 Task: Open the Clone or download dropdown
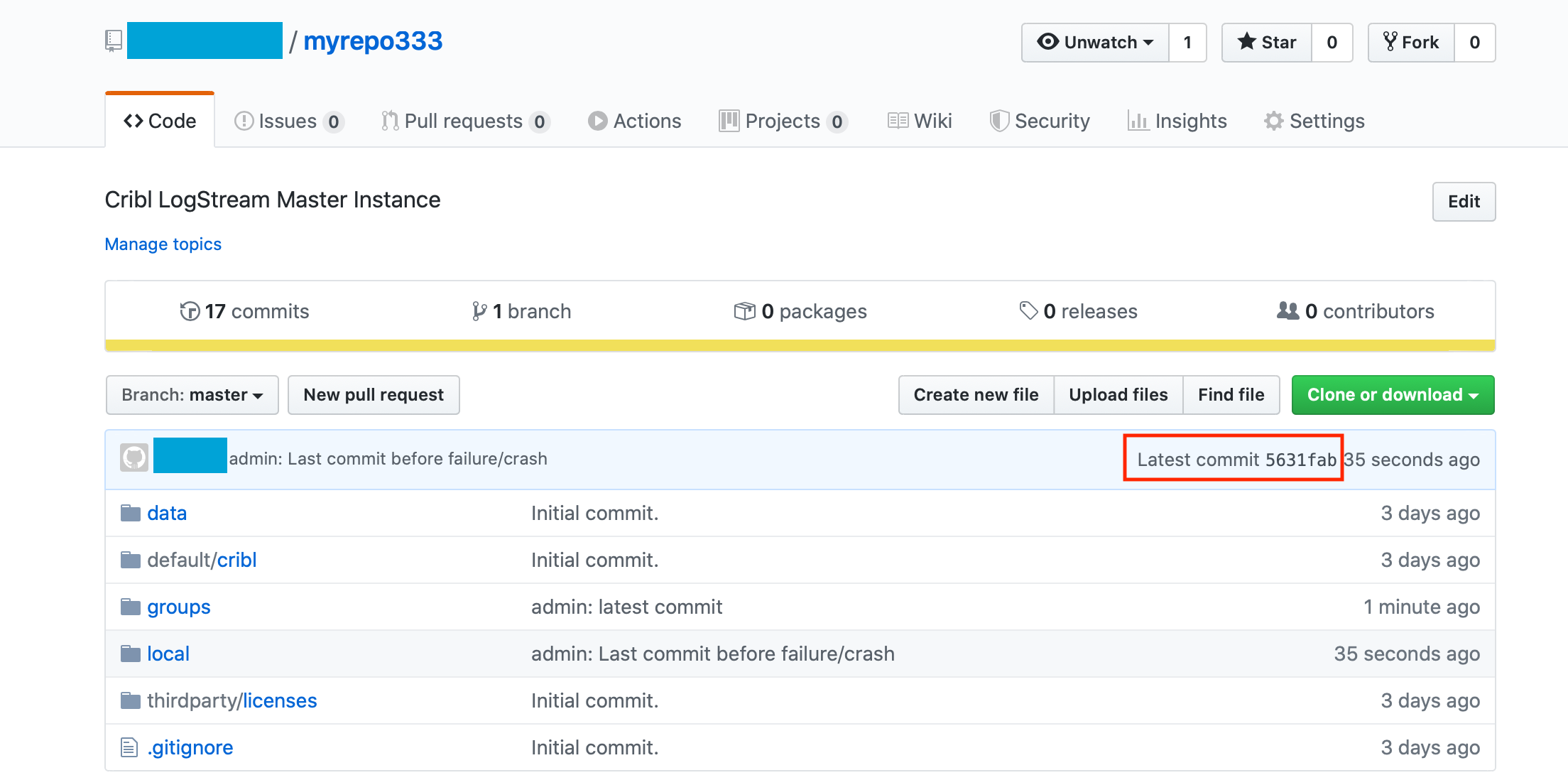tap(1392, 395)
